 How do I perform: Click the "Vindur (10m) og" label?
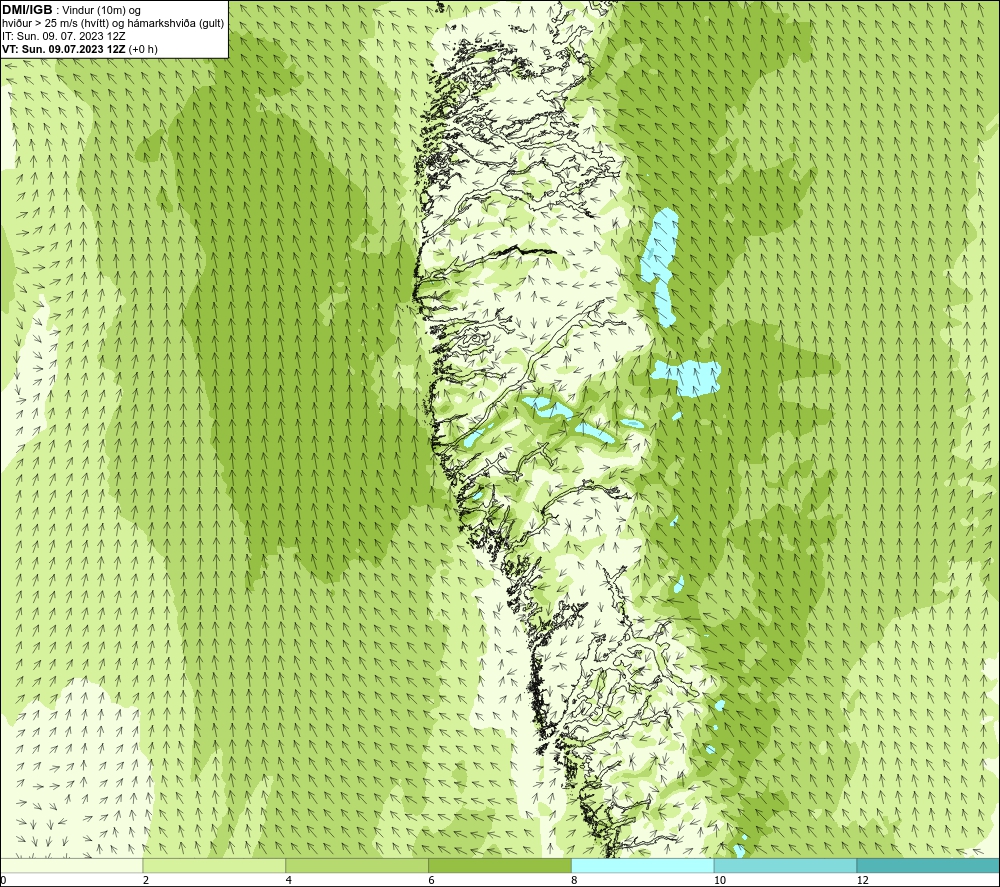click(x=100, y=11)
